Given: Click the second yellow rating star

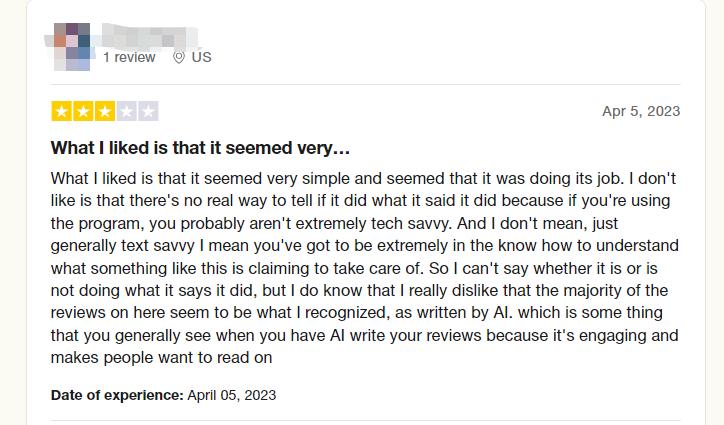Looking at the screenshot, I should point(83,111).
